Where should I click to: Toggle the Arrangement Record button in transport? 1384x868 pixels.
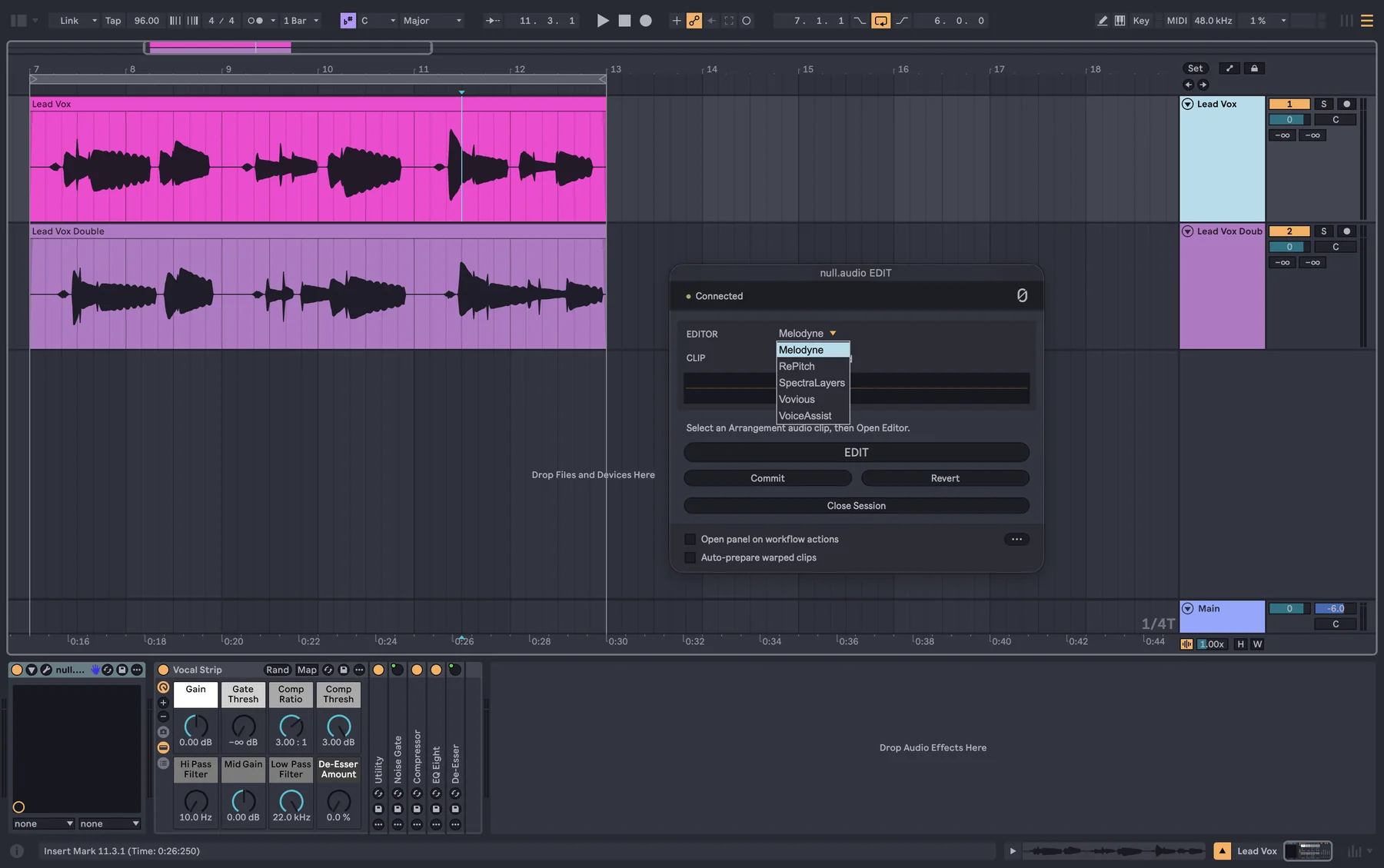coord(646,21)
